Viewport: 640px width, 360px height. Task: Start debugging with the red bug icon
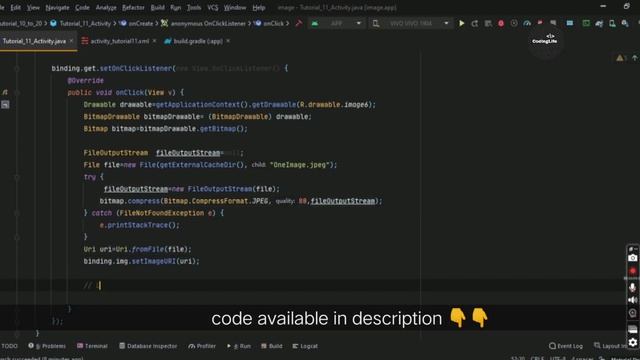(x=501, y=24)
